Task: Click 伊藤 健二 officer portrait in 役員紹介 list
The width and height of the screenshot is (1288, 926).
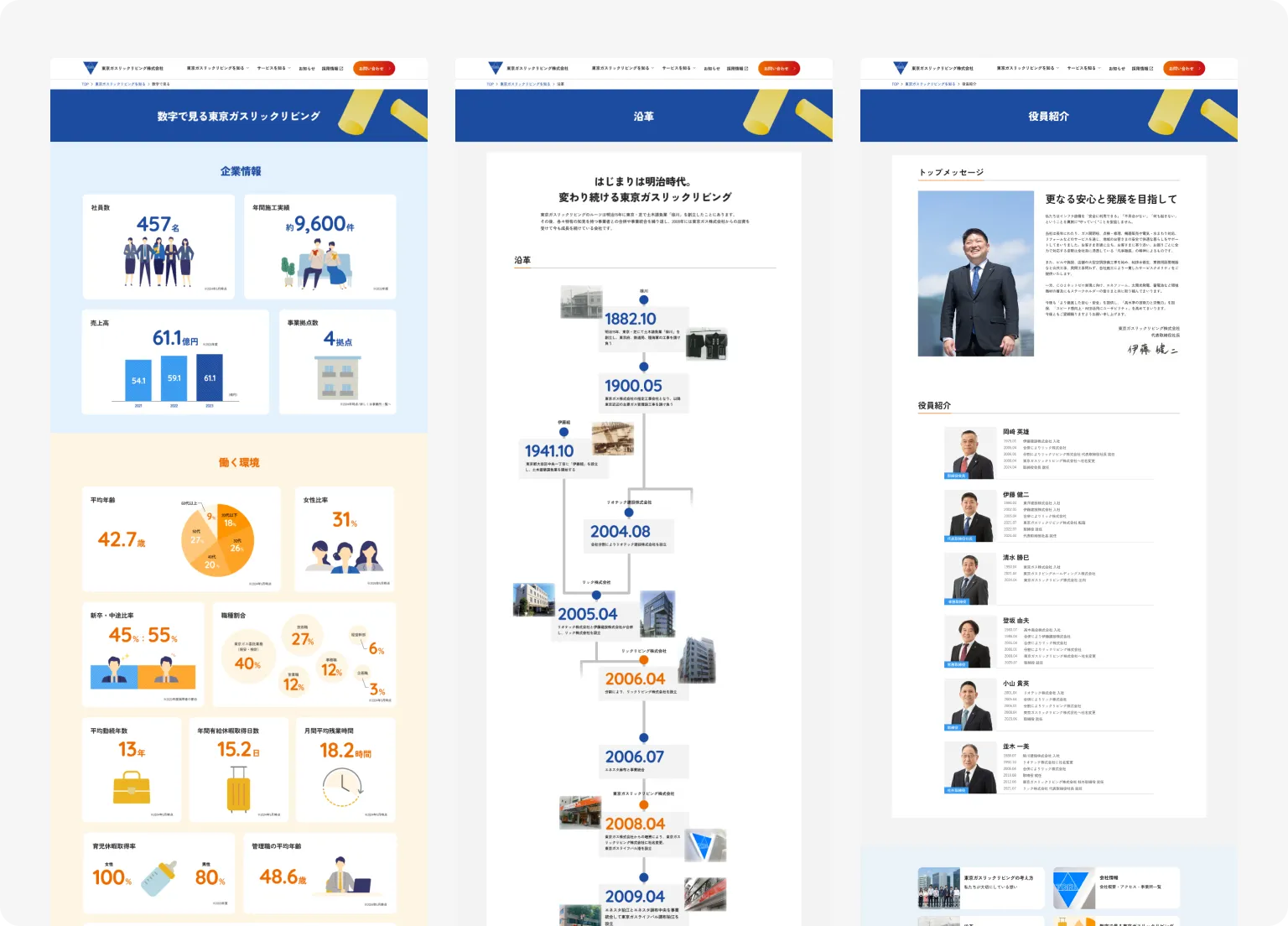Action: coord(969,516)
